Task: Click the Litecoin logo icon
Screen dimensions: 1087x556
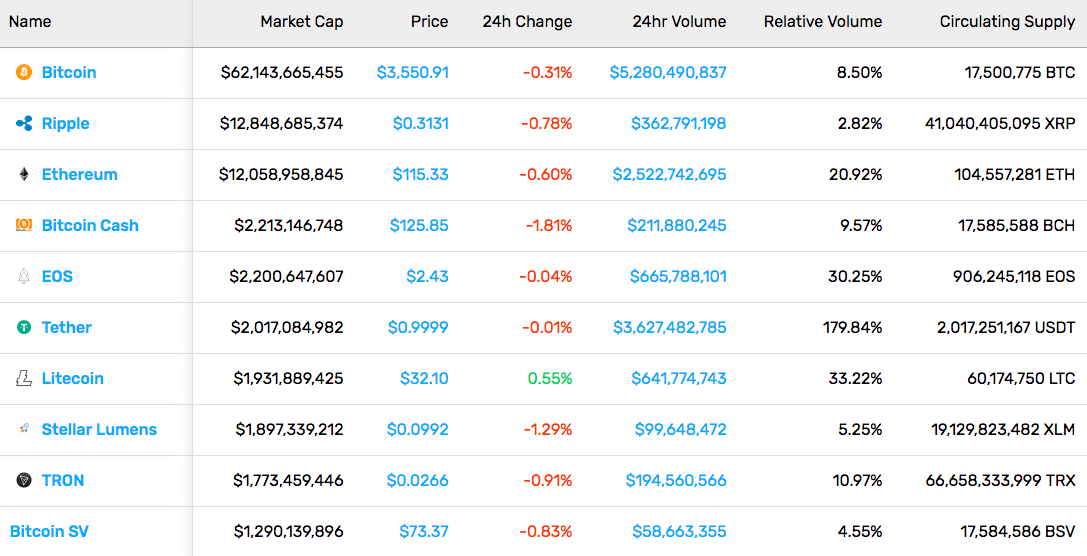Action: [x=24, y=378]
